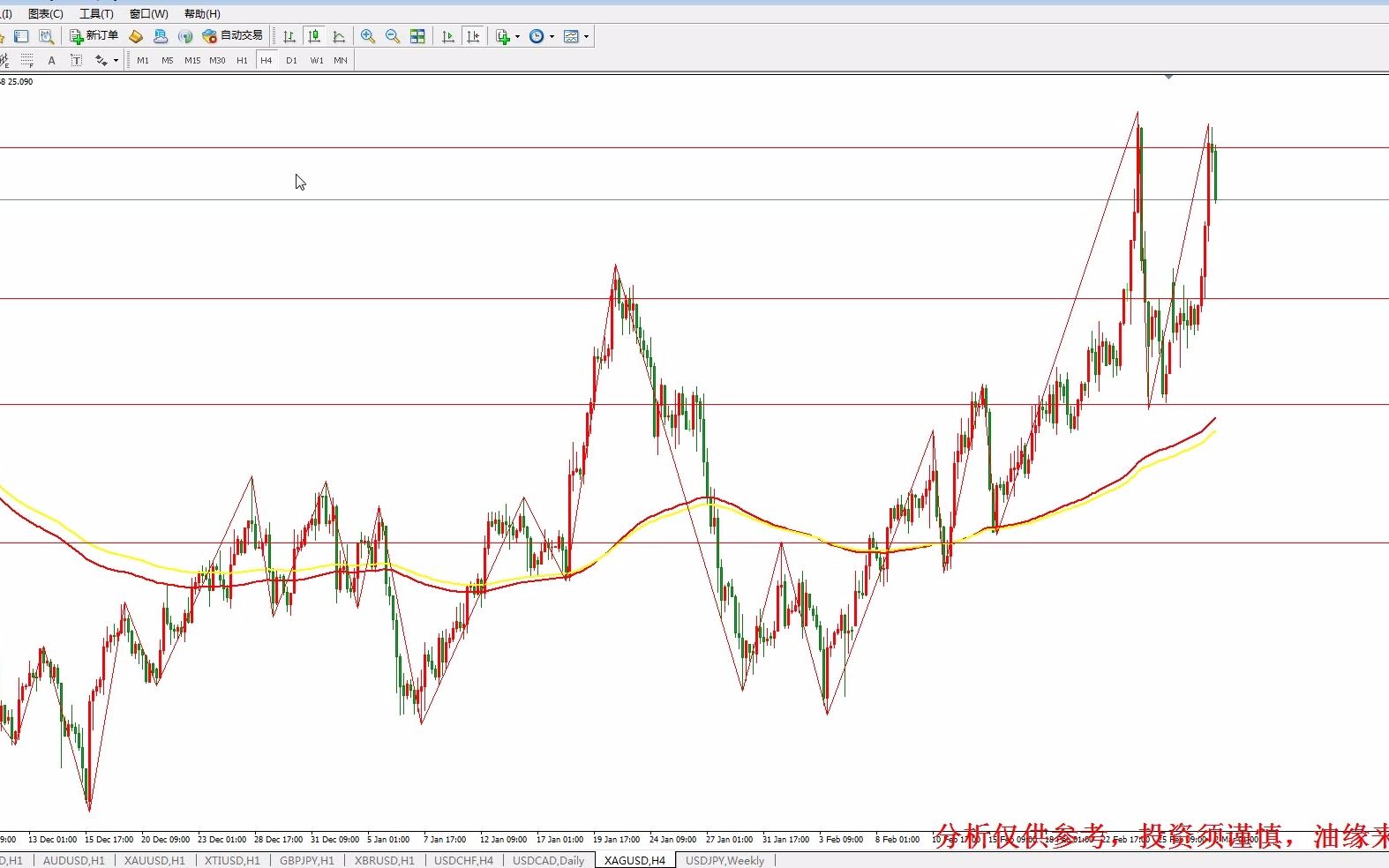Expand the periods dropdown arrow

point(552,37)
